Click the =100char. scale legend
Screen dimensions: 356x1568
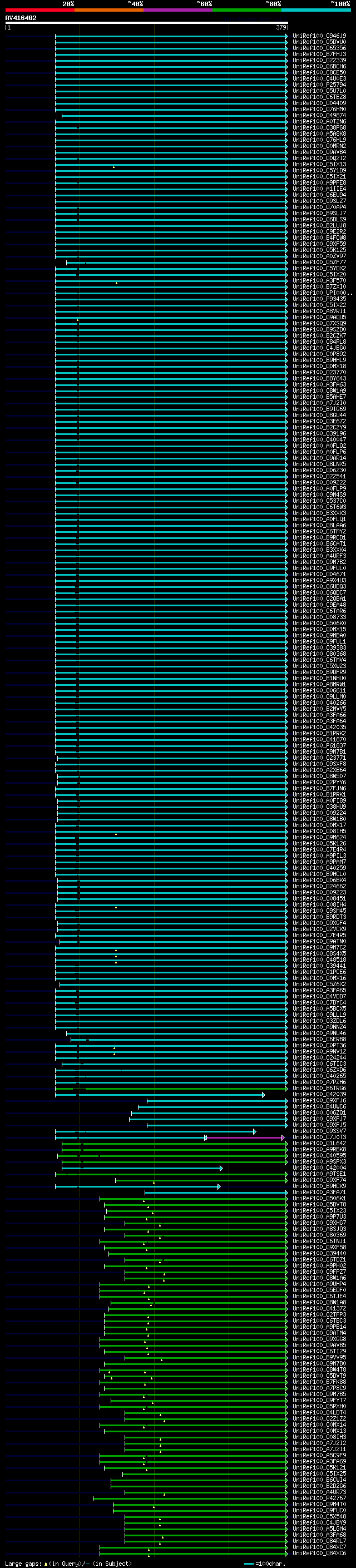click(x=264, y=1563)
